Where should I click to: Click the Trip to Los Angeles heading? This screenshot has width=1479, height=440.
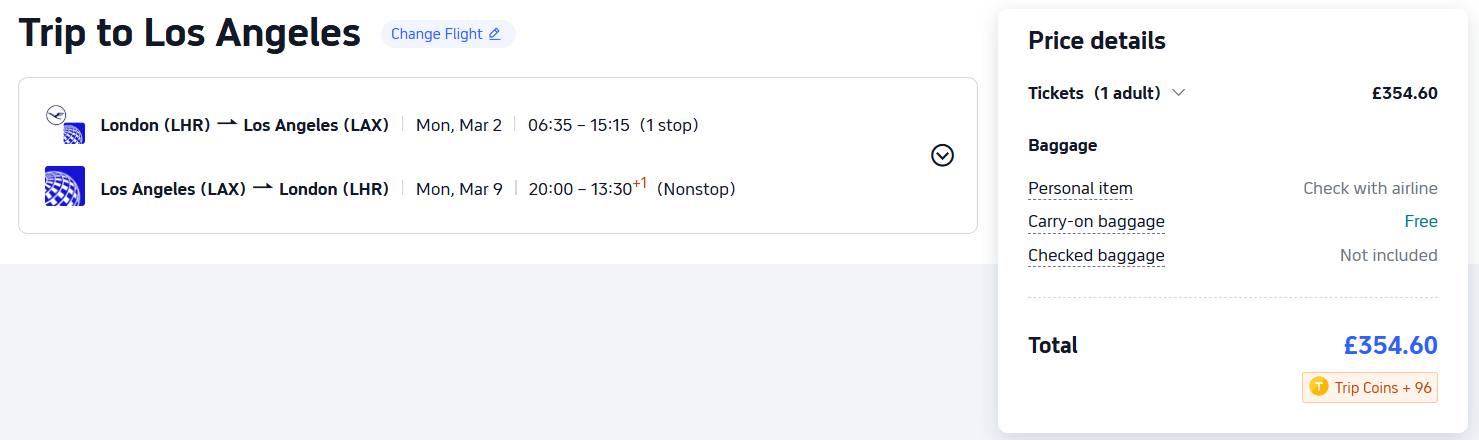(190, 33)
